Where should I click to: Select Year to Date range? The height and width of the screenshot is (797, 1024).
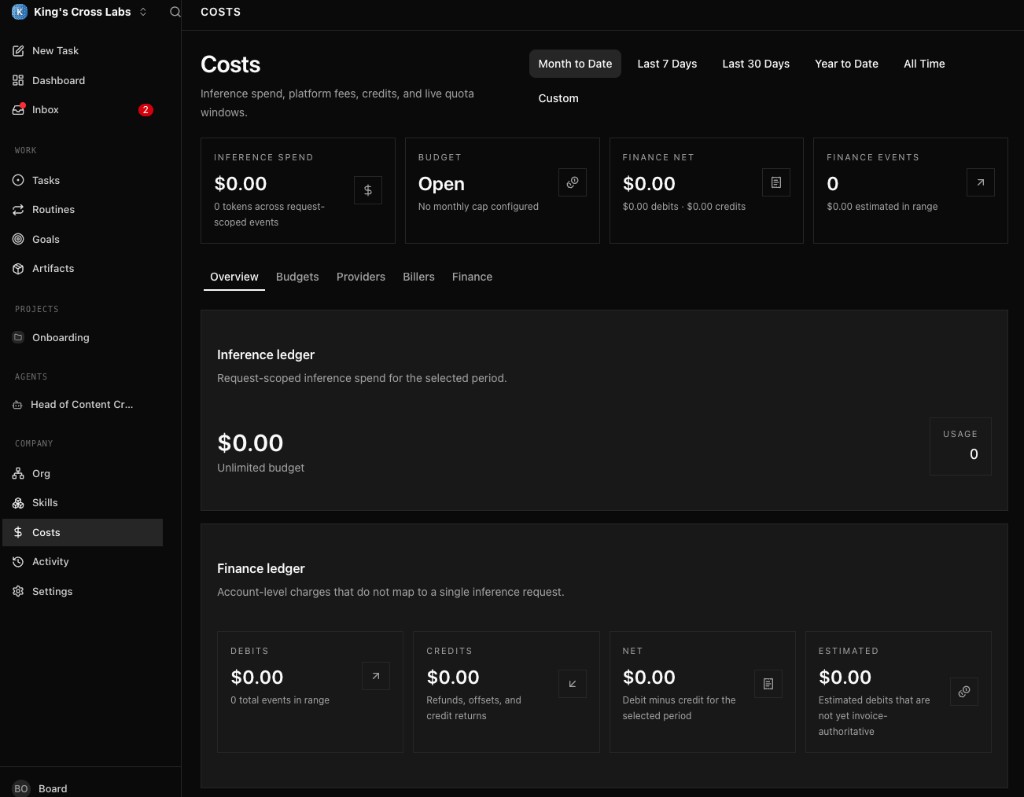846,64
